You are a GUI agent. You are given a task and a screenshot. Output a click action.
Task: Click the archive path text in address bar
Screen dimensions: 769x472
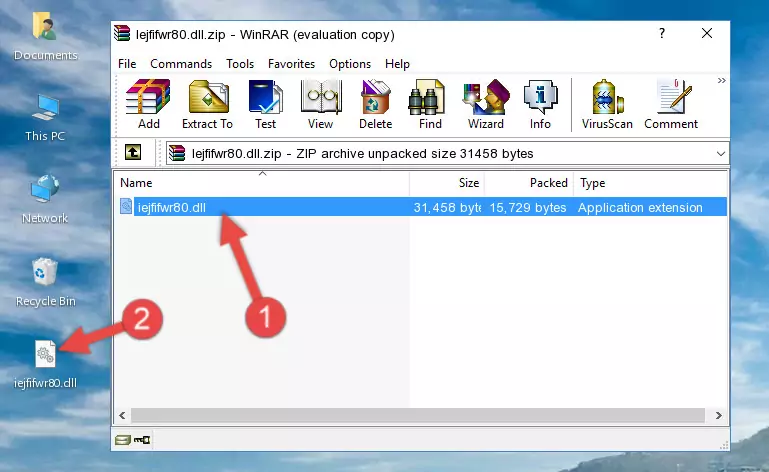362,154
